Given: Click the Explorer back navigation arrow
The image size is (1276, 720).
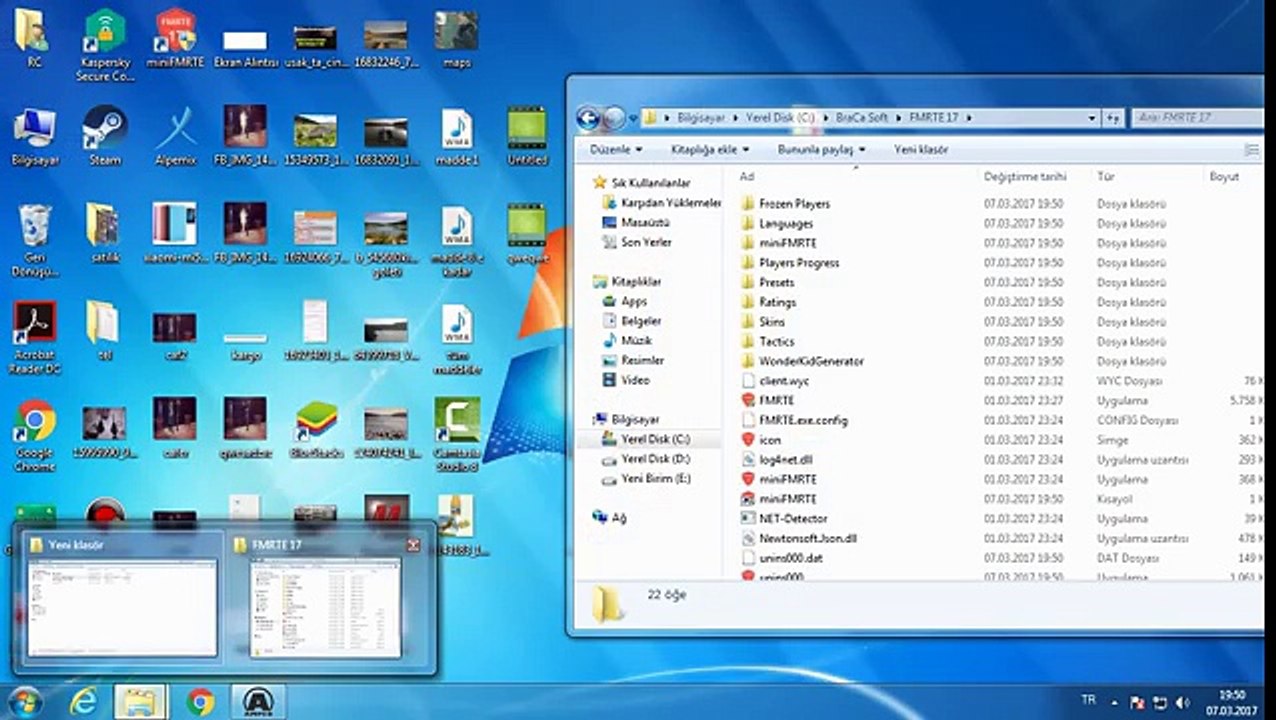Looking at the screenshot, I should click(x=588, y=118).
